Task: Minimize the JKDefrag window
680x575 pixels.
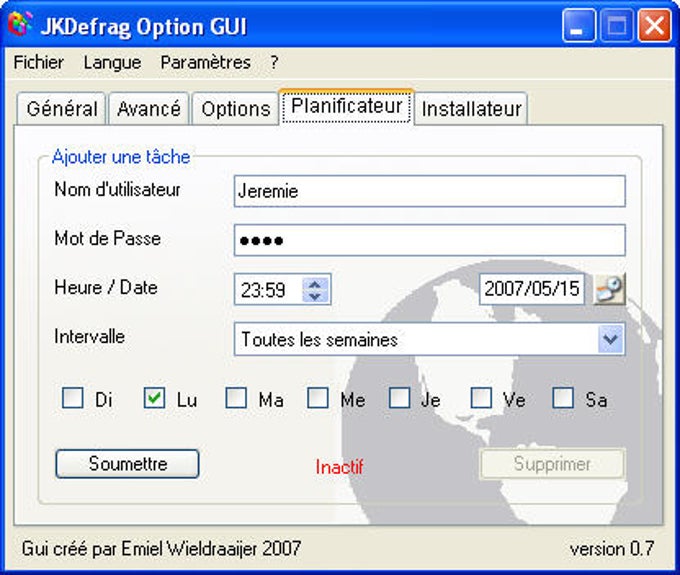Action: coord(579,26)
